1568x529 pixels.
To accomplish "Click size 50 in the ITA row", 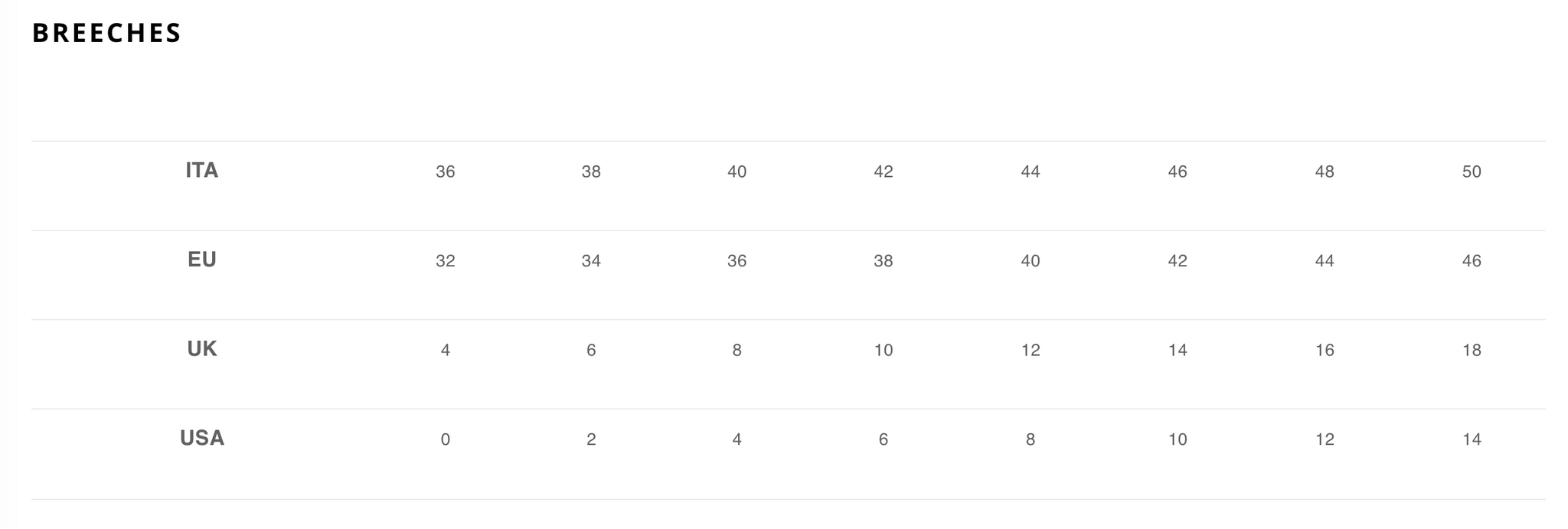I will coord(1472,171).
